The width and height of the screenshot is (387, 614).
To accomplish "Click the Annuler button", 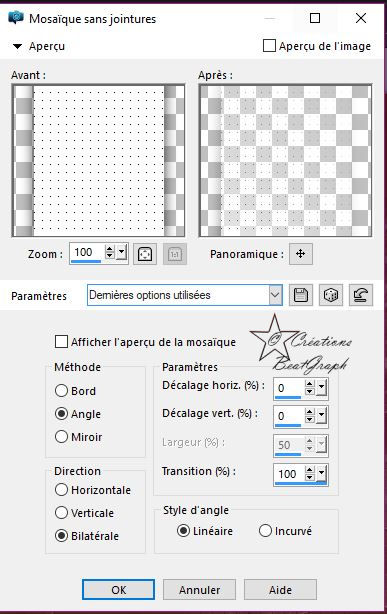I will [x=199, y=590].
